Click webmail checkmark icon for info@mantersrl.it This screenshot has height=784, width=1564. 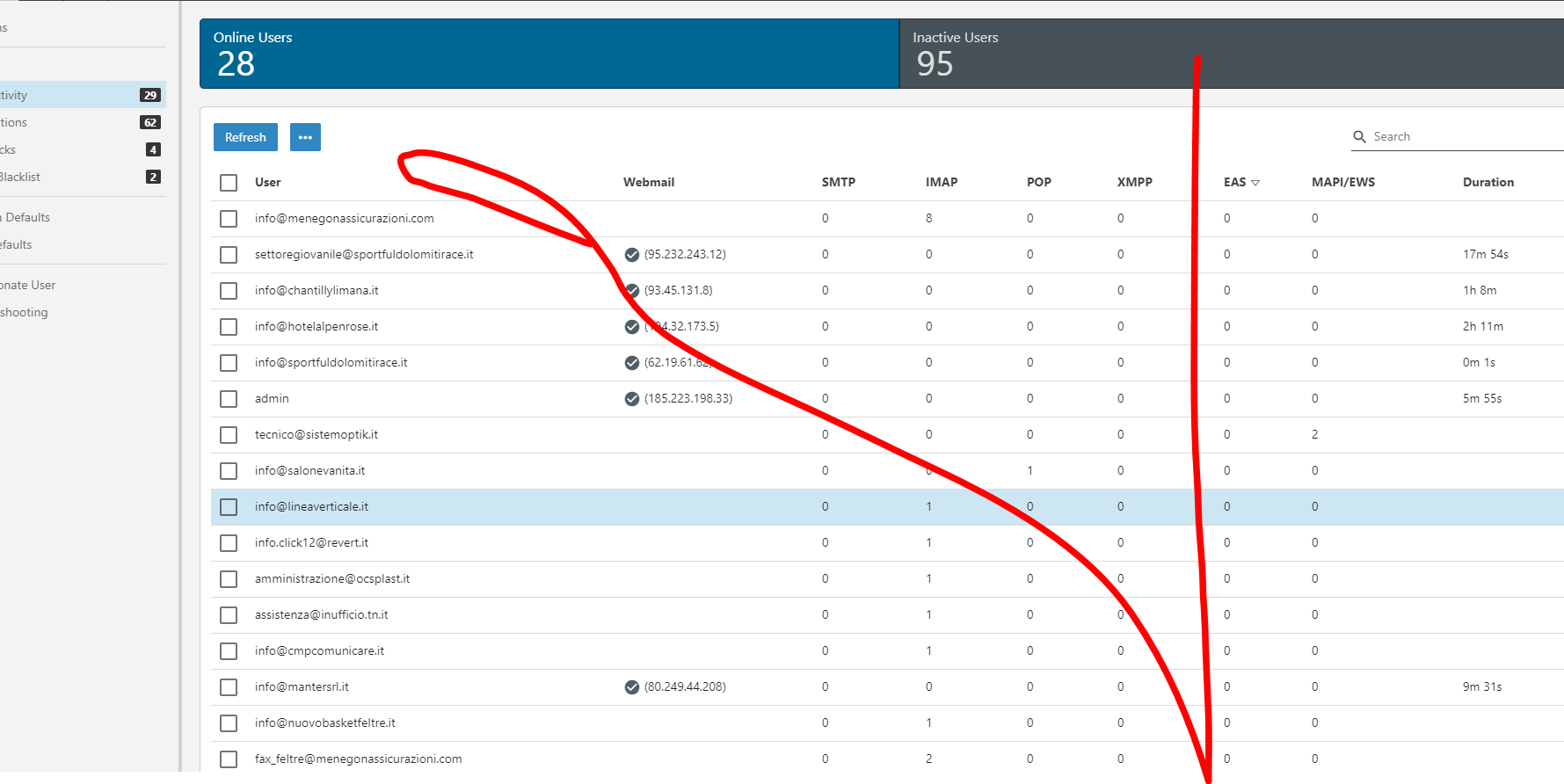click(631, 687)
